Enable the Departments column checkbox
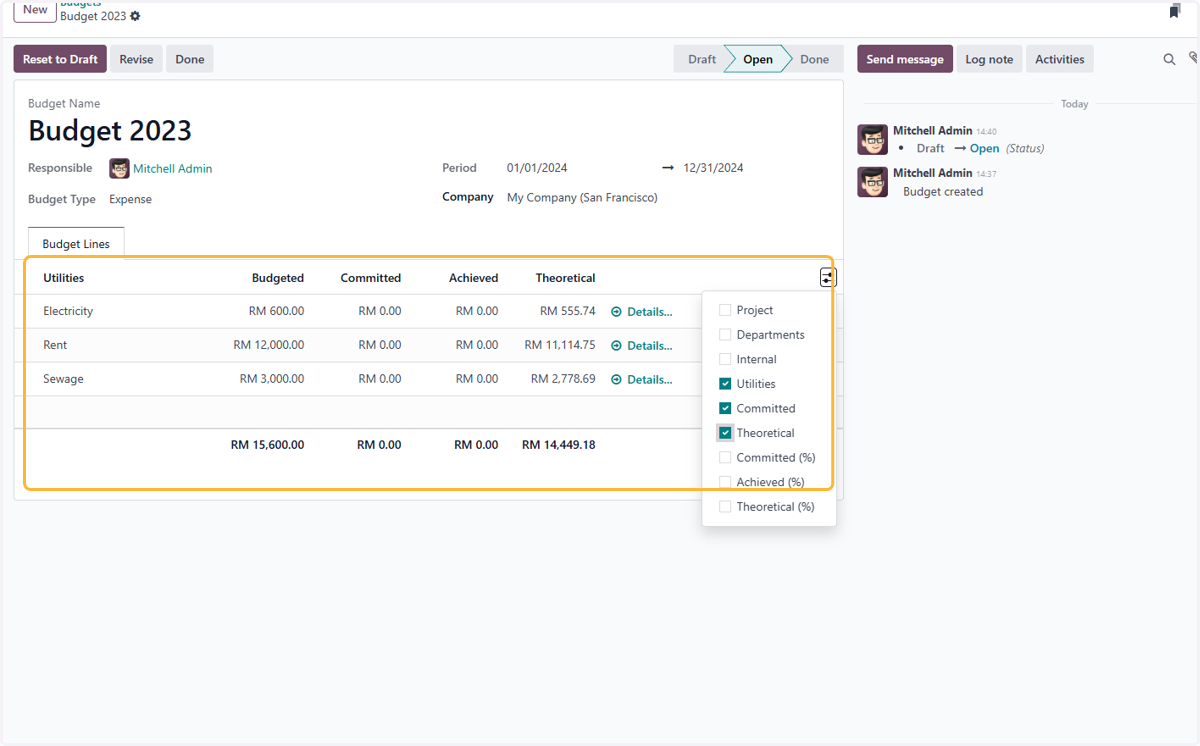This screenshot has width=1200, height=746. (x=725, y=335)
